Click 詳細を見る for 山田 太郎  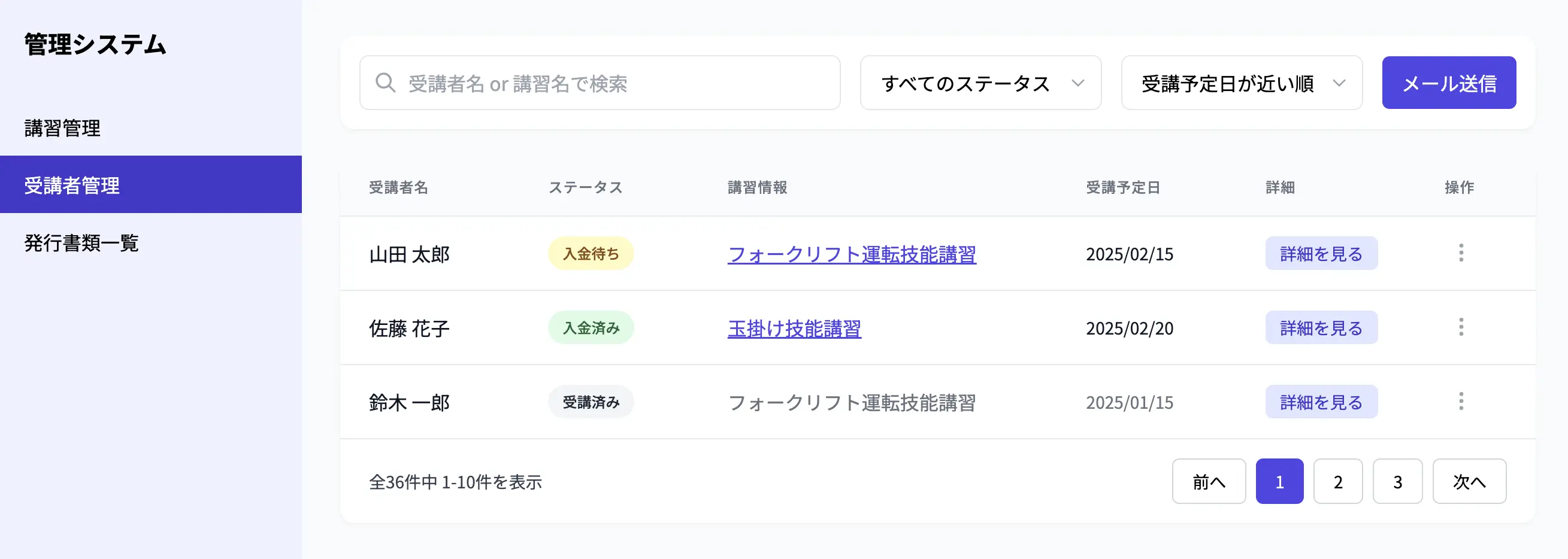pyautogui.click(x=1321, y=254)
